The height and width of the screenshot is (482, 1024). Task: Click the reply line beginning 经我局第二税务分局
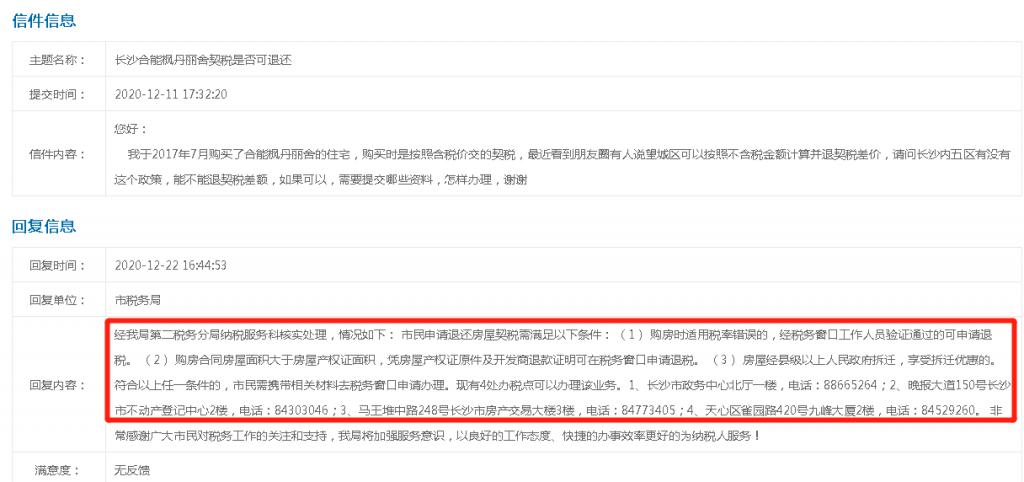(553, 335)
